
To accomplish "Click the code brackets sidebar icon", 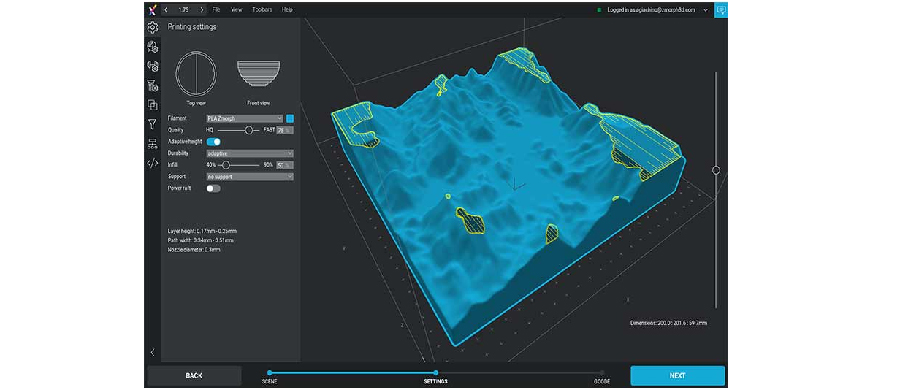I will (153, 163).
